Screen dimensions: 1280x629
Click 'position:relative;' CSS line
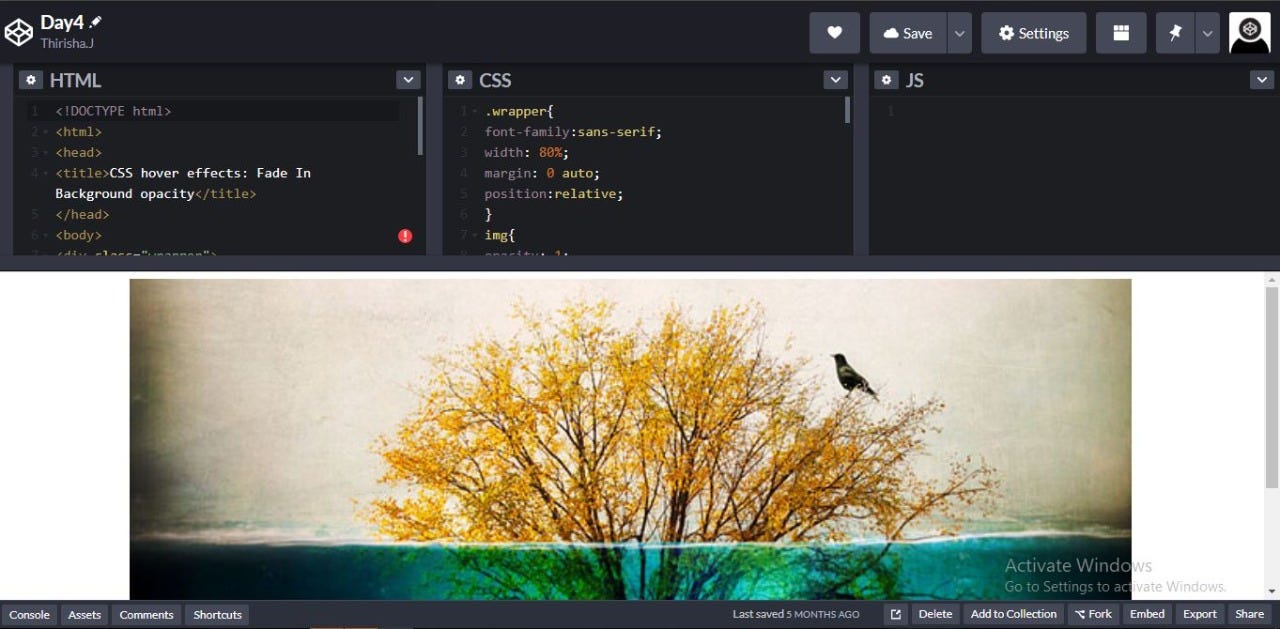pyautogui.click(x=554, y=194)
